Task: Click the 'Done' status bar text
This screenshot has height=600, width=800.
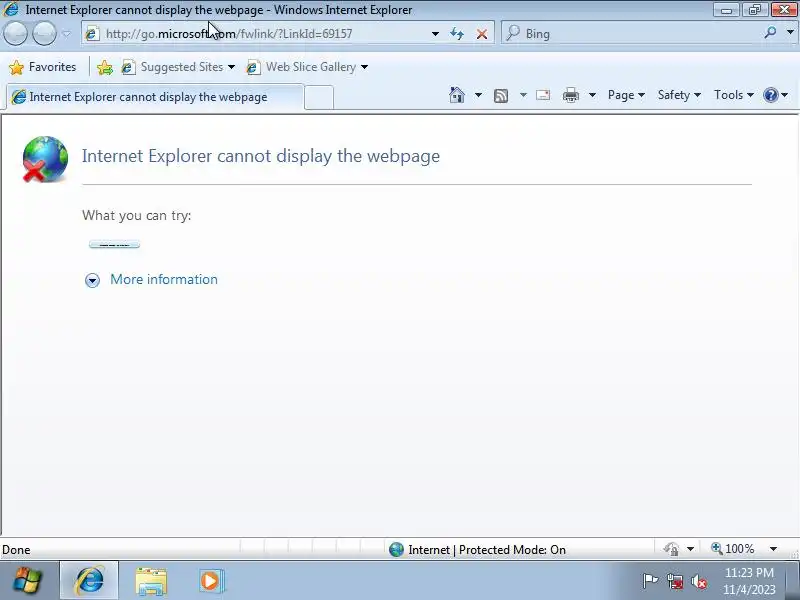Action: coord(16,550)
